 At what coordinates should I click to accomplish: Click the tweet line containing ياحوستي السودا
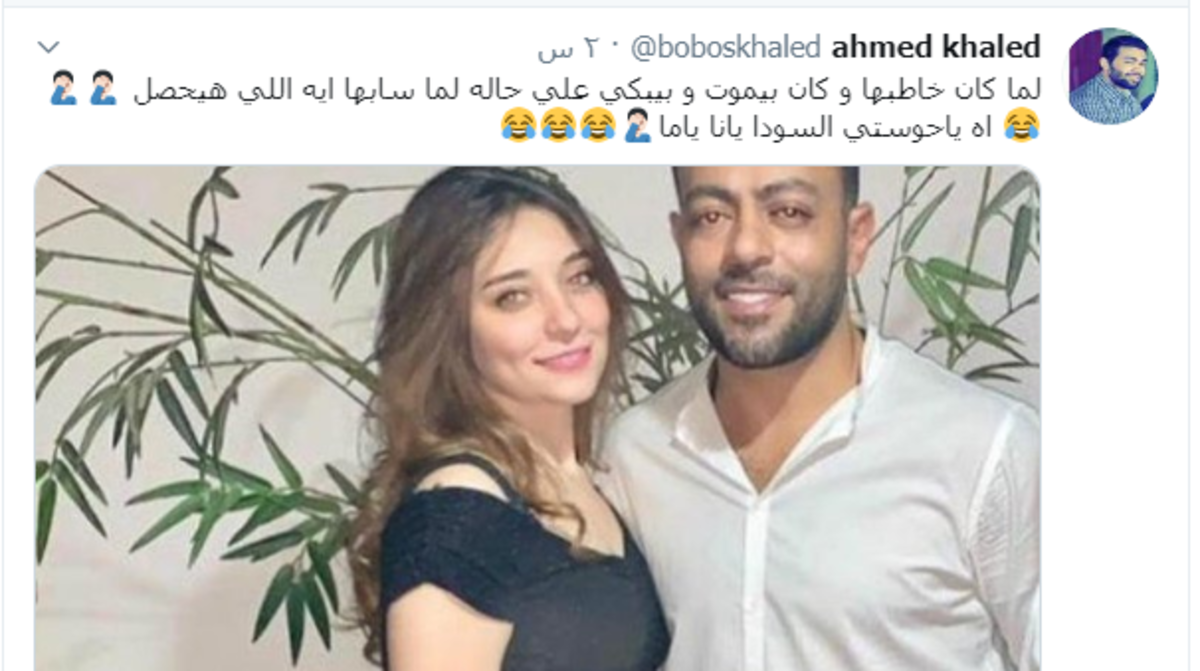tap(769, 126)
